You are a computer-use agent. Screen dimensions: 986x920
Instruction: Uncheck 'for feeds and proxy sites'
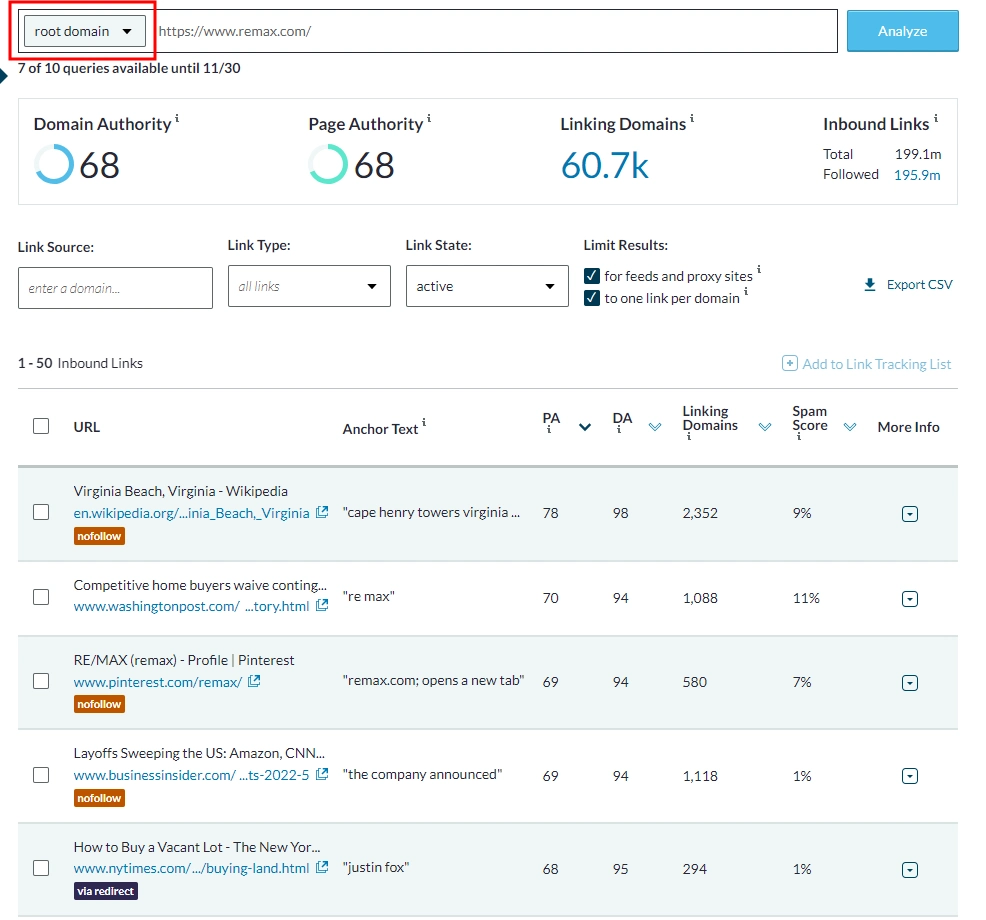[x=592, y=275]
